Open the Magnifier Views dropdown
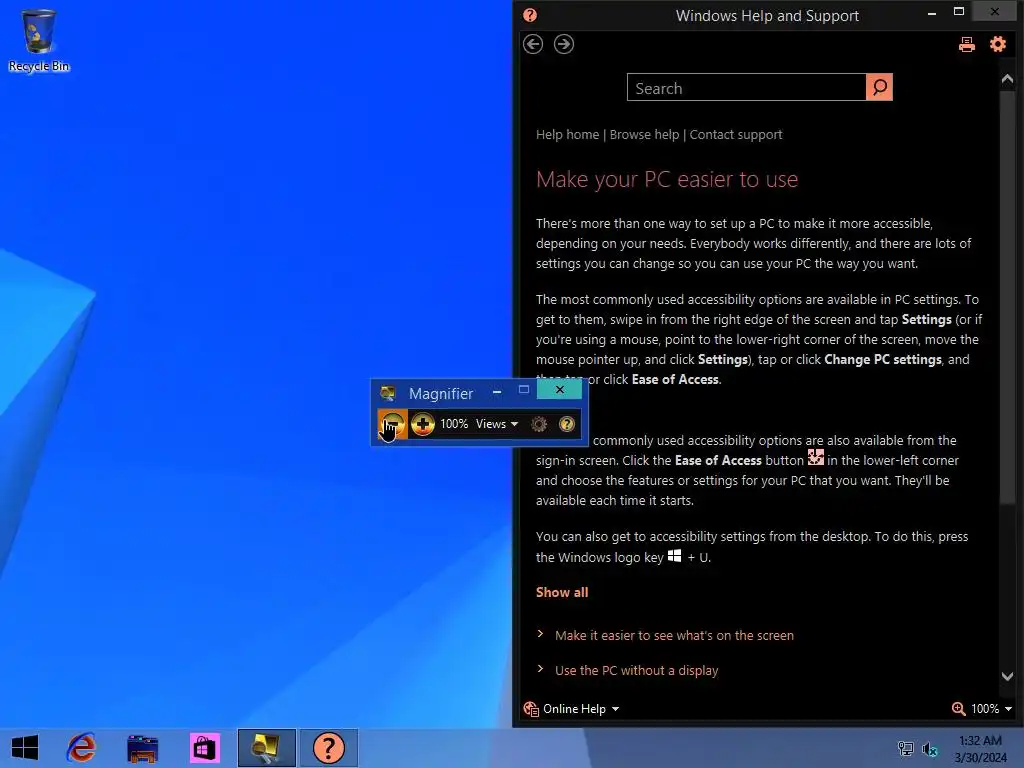Viewport: 1024px width, 768px height. click(x=497, y=424)
